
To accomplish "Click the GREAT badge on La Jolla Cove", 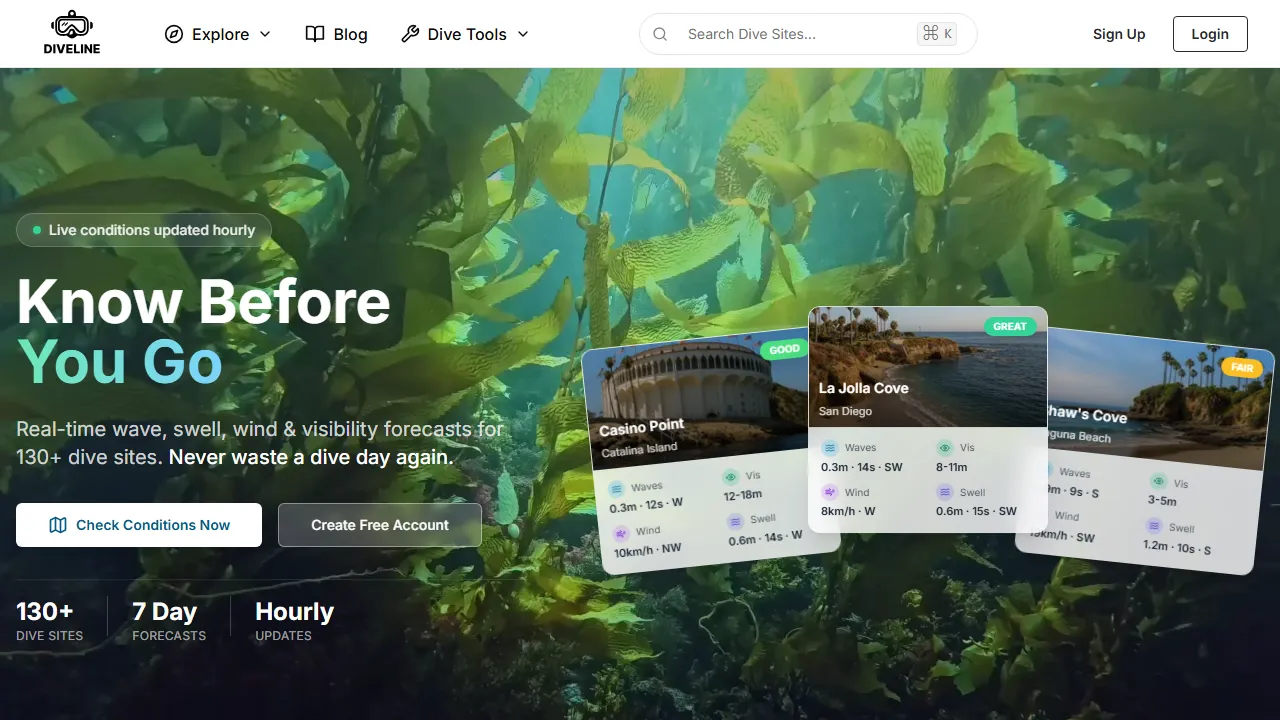I will coord(1010,326).
